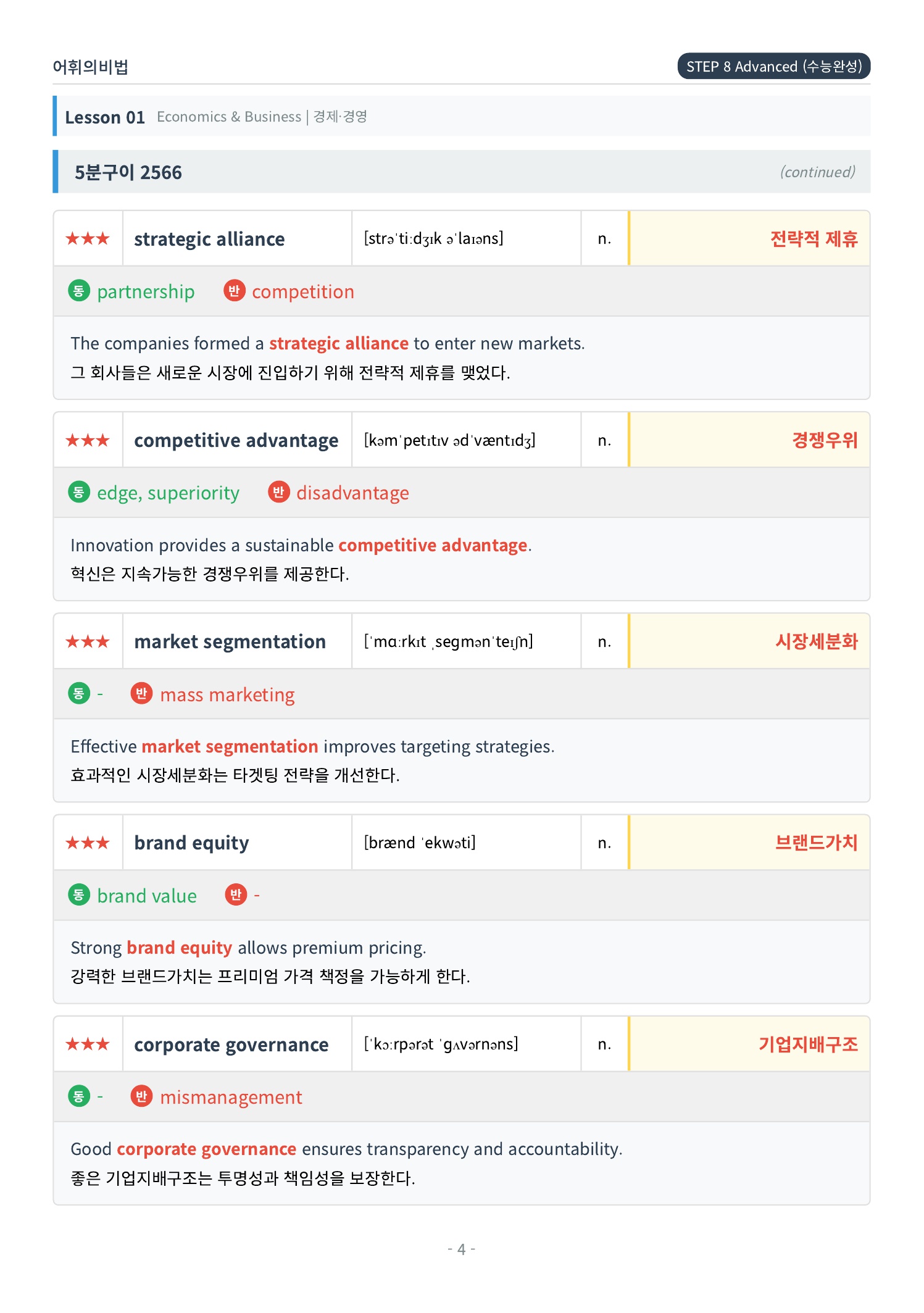Click the highlighted brand equity in example sentence
The height and width of the screenshot is (1313, 924).
pos(180,948)
